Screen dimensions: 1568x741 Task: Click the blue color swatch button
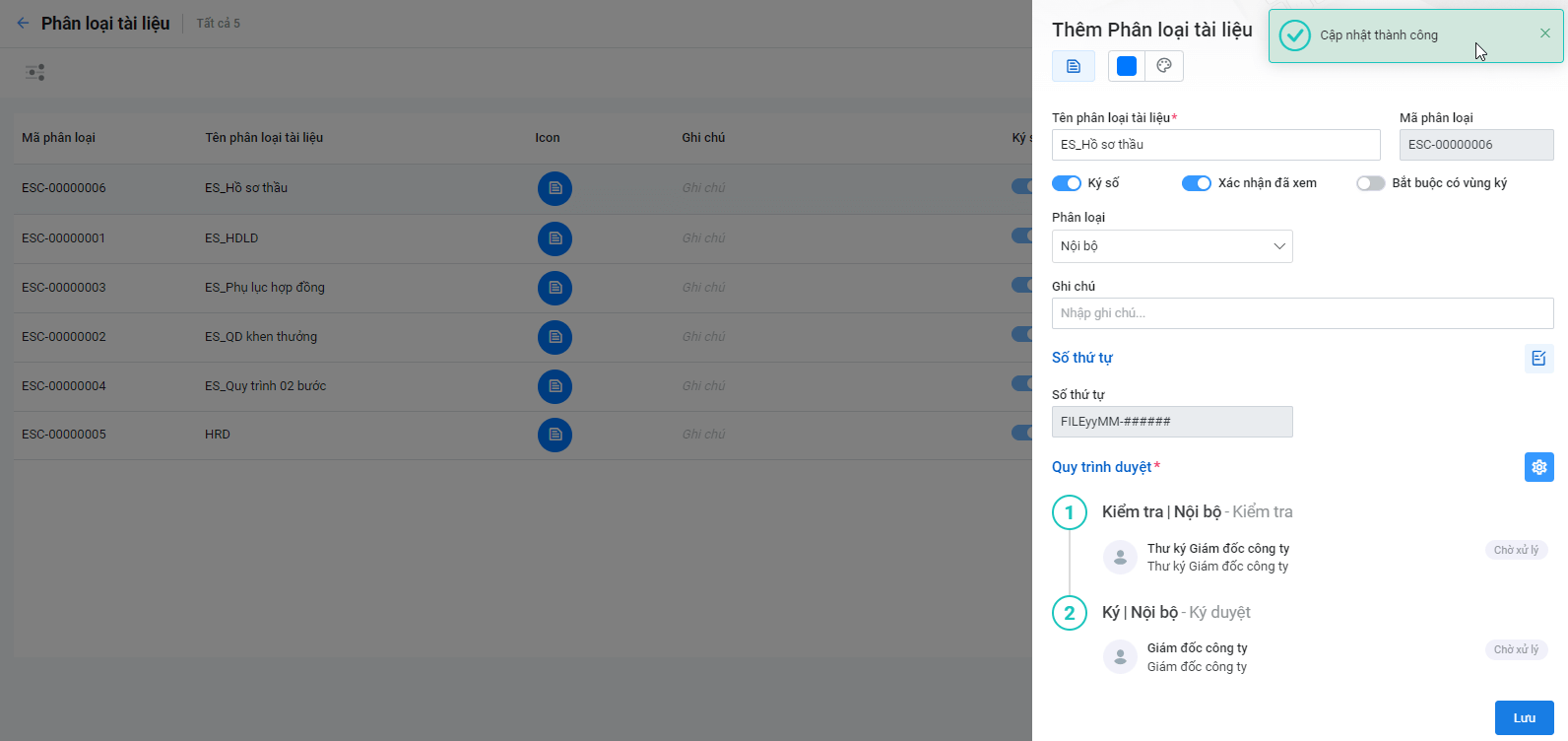(x=1127, y=66)
